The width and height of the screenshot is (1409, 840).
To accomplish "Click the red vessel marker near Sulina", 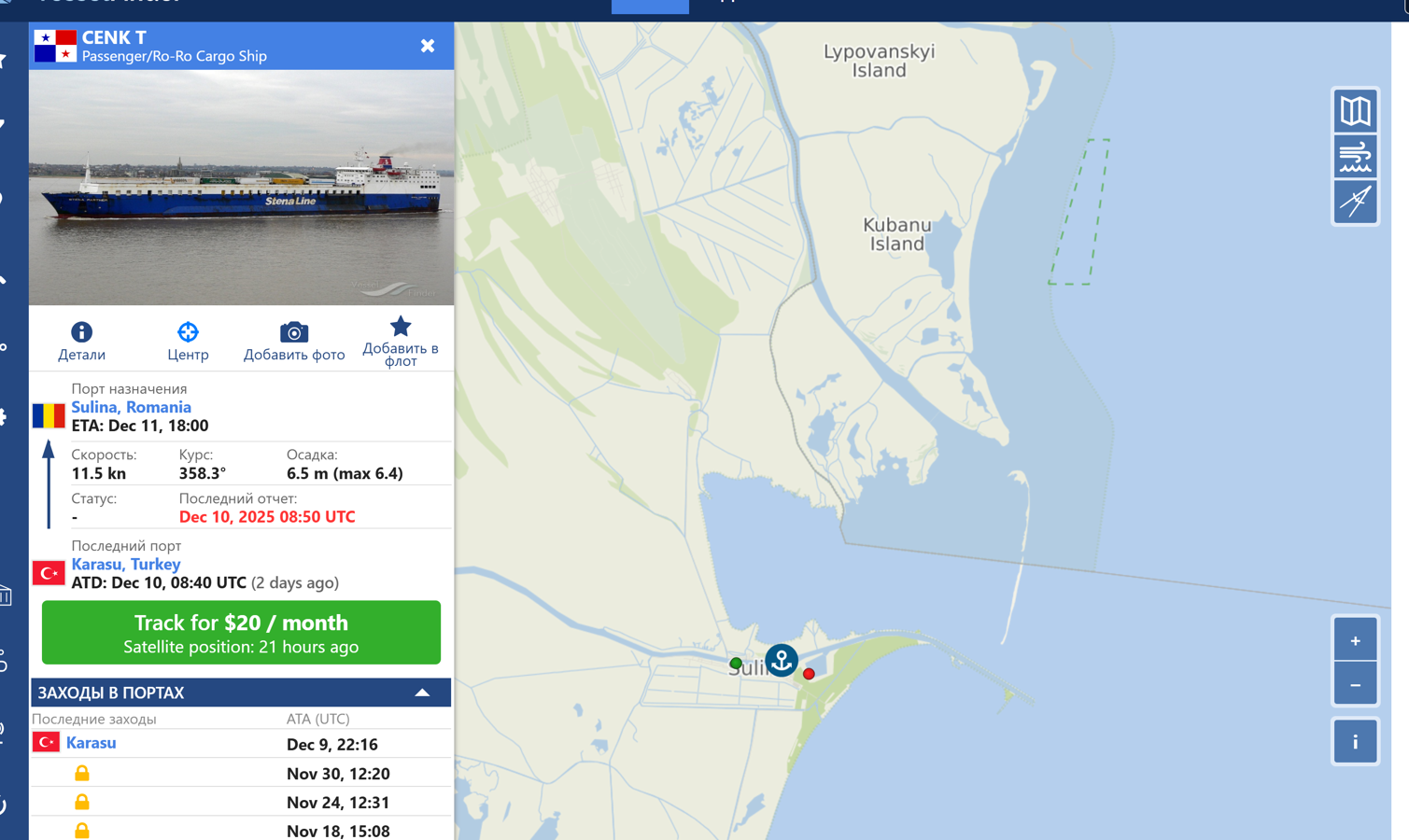I will [x=809, y=674].
